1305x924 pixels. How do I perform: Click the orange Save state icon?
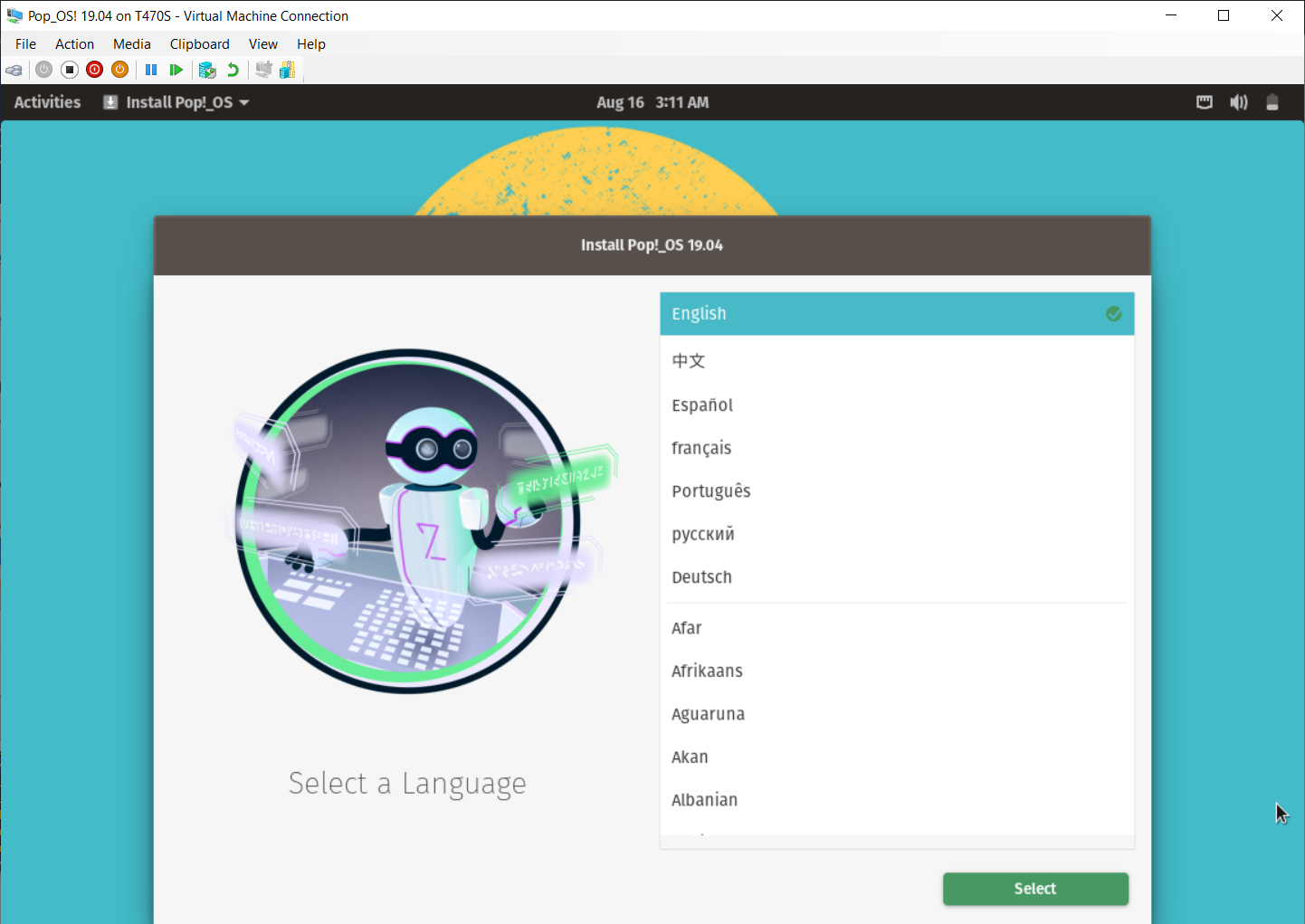click(119, 70)
